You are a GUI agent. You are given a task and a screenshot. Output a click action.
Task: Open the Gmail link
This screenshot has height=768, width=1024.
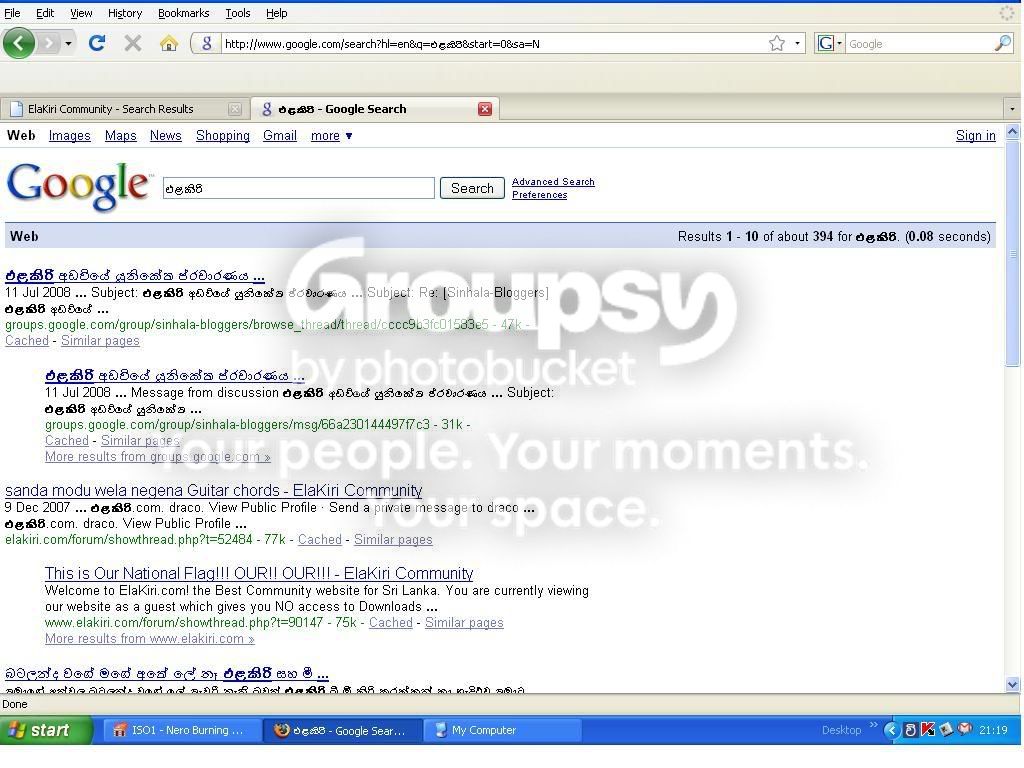tap(280, 136)
